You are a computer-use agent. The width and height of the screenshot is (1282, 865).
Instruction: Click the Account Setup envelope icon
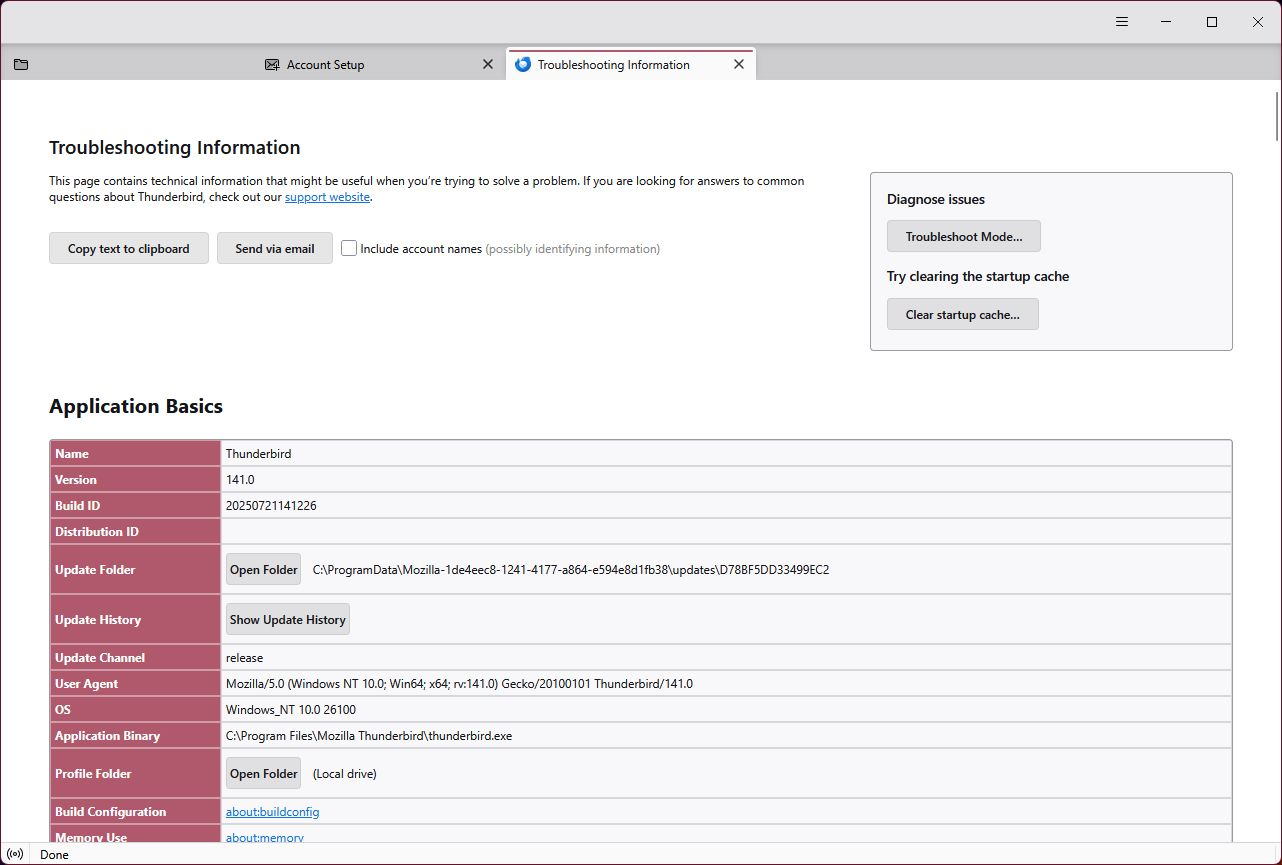[x=272, y=65]
